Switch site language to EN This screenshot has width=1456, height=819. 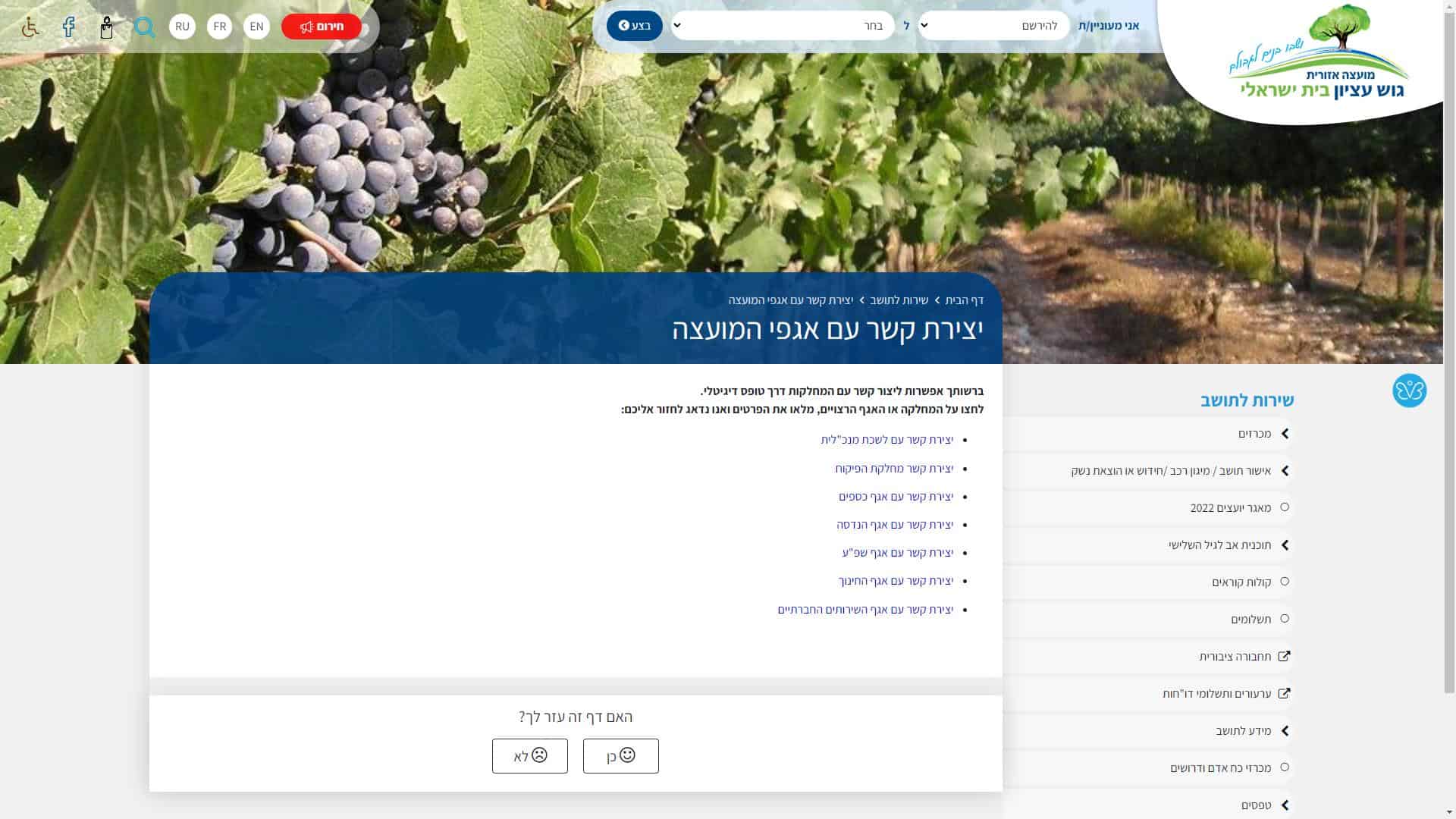[x=256, y=27]
